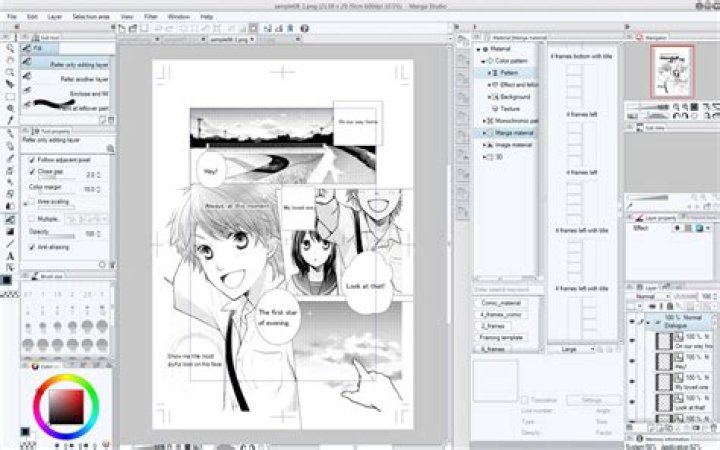Open the Edit menu
The height and width of the screenshot is (450, 720).
[x=32, y=17]
